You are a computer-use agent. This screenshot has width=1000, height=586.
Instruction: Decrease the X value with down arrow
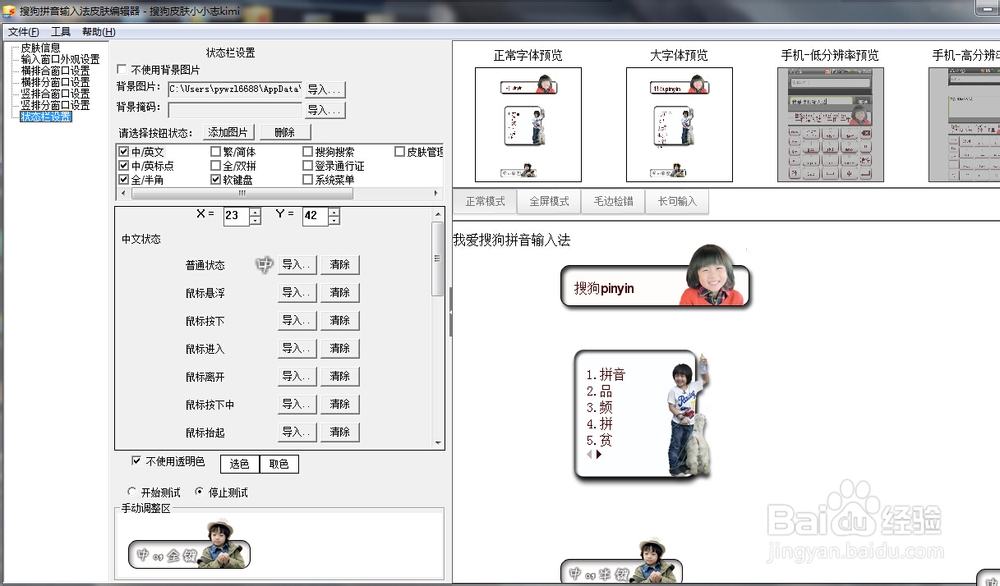click(x=255, y=221)
